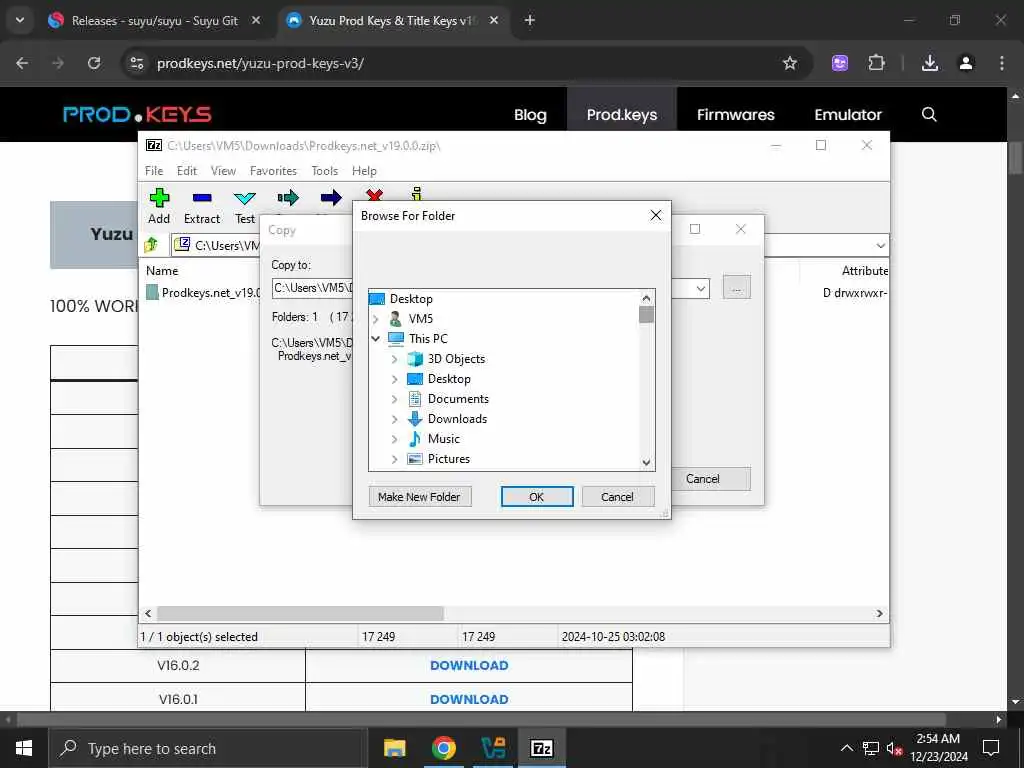Click the Add icon in 7-Zip toolbar
The height and width of the screenshot is (768, 1024).
159,198
